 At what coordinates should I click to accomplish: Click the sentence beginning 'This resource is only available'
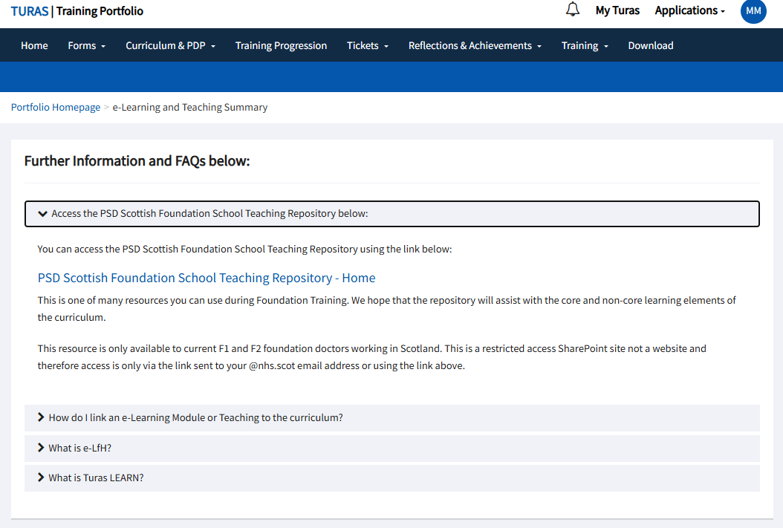[x=372, y=357]
